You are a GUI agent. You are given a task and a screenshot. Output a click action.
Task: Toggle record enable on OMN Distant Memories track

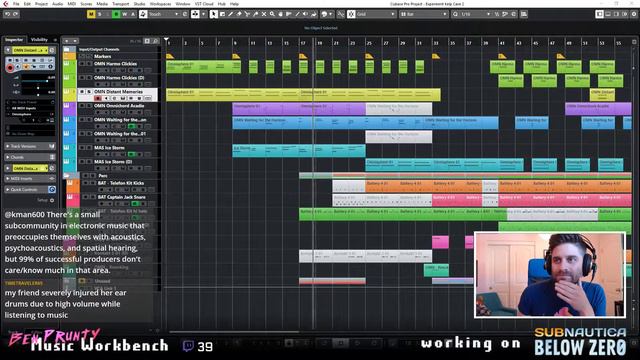point(98,98)
